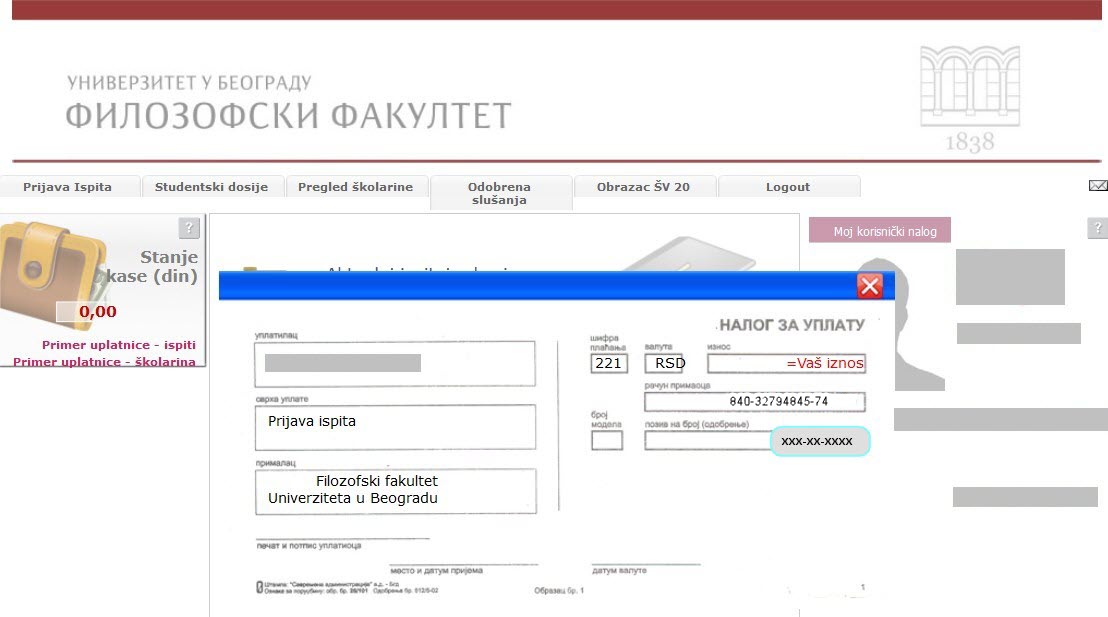Click the =Vaš iznos amount field

click(786, 363)
